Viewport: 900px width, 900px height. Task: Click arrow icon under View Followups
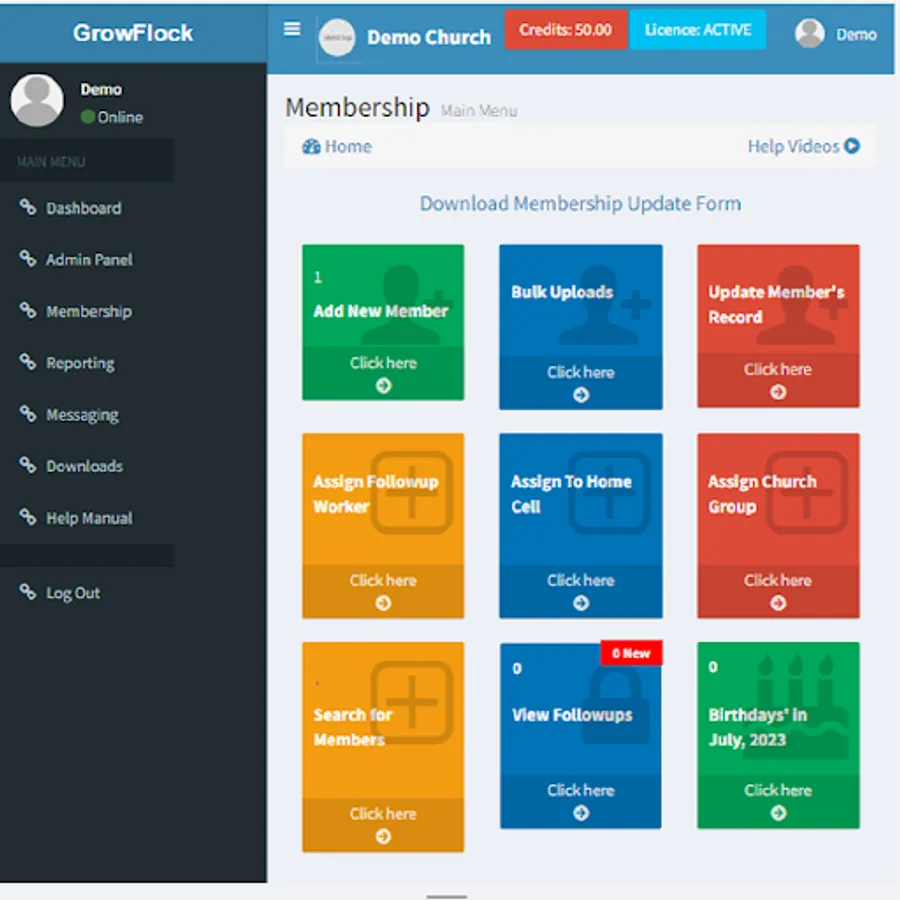tap(581, 813)
